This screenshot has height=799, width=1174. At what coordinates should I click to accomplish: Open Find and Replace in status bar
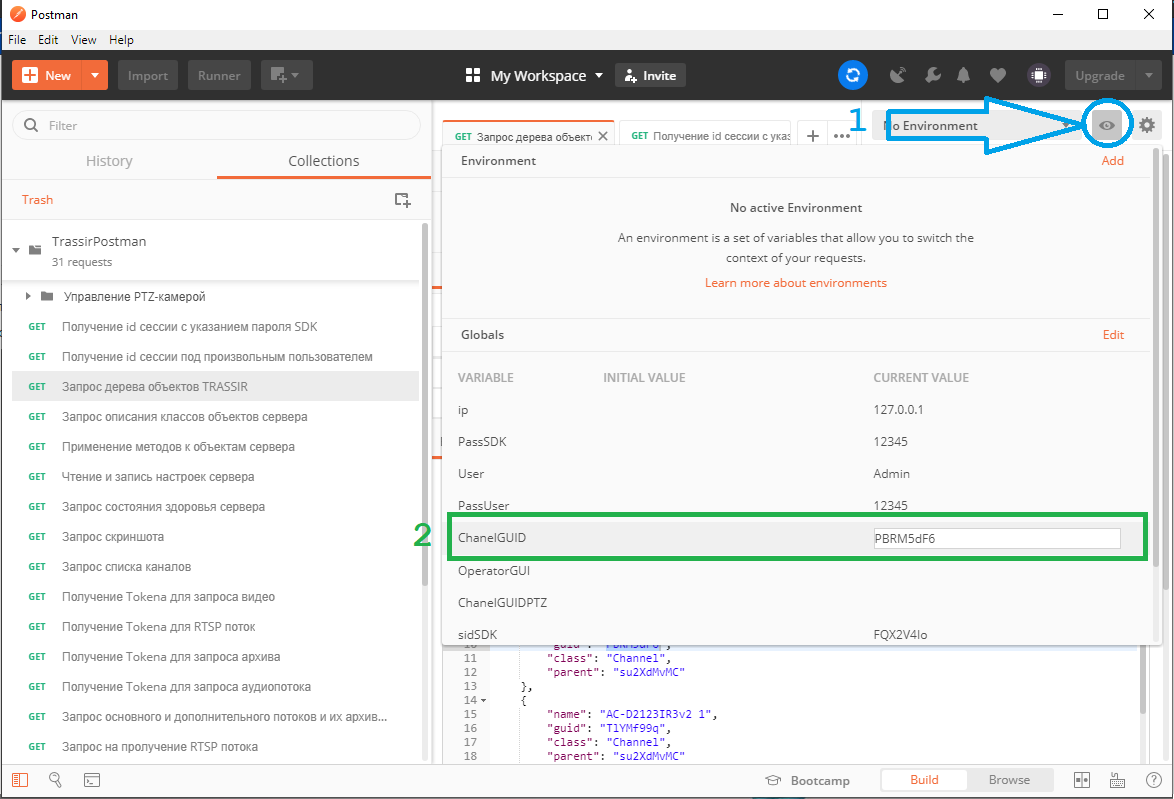[x=55, y=780]
